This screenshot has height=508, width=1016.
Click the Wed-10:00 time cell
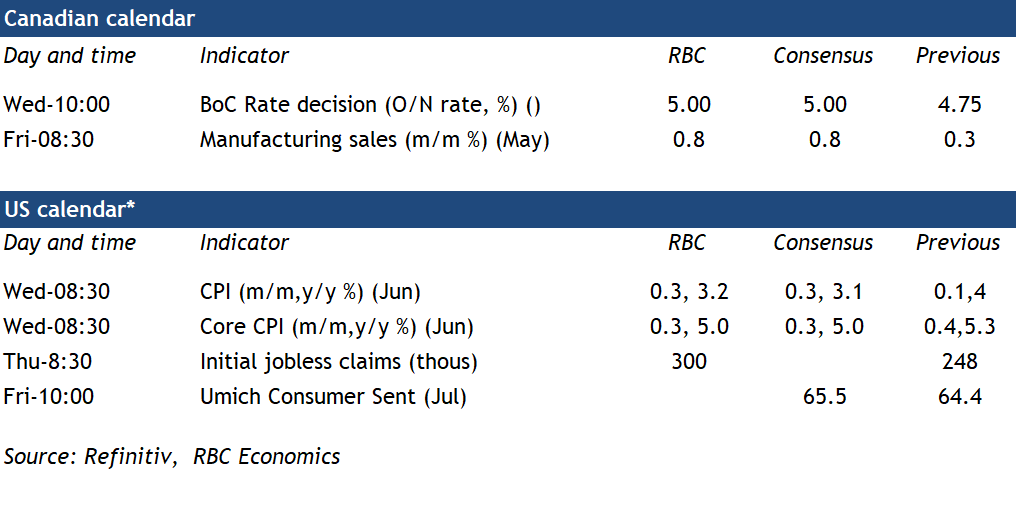[57, 105]
